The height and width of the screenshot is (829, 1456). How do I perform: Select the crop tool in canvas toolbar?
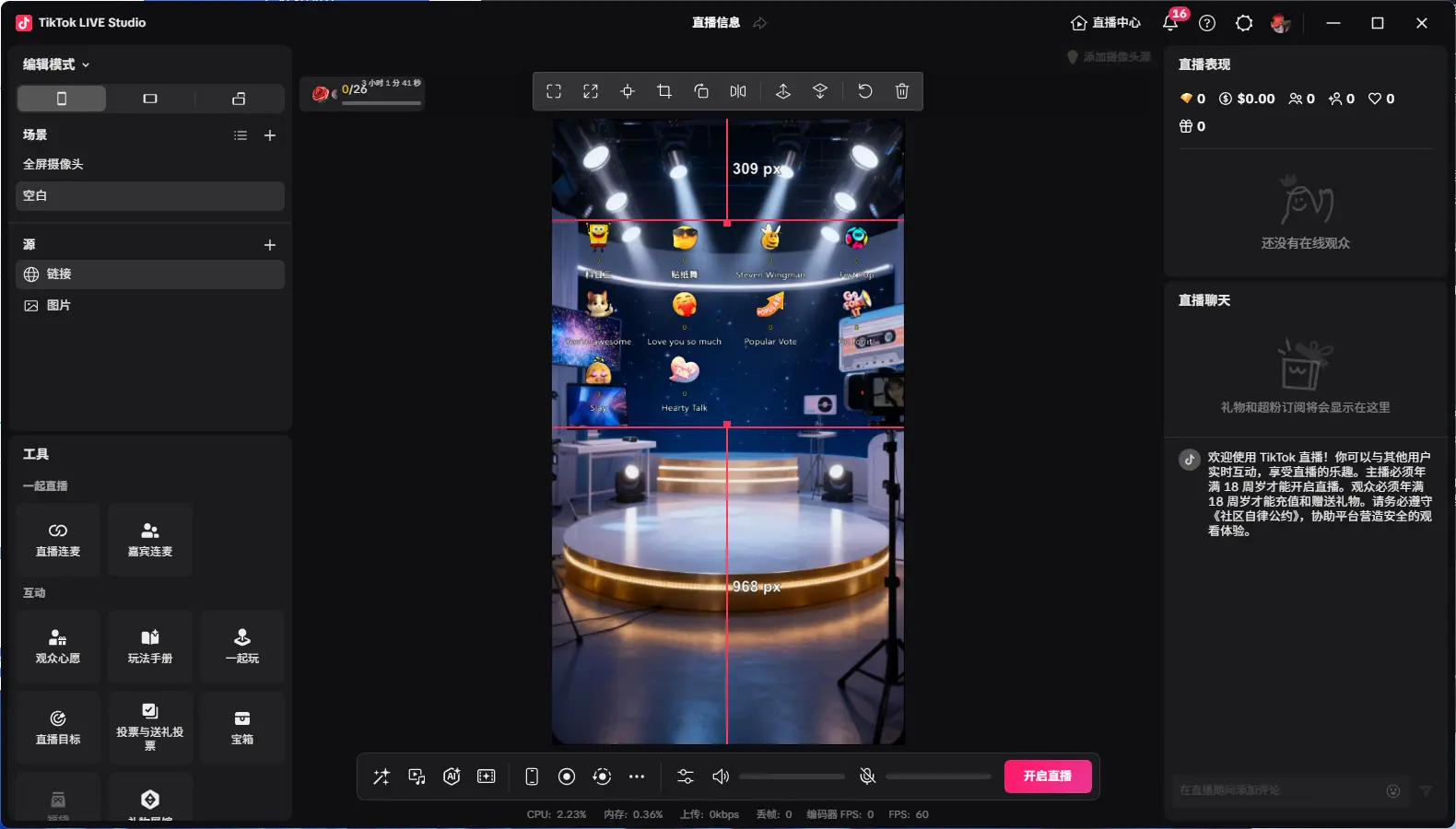[664, 91]
